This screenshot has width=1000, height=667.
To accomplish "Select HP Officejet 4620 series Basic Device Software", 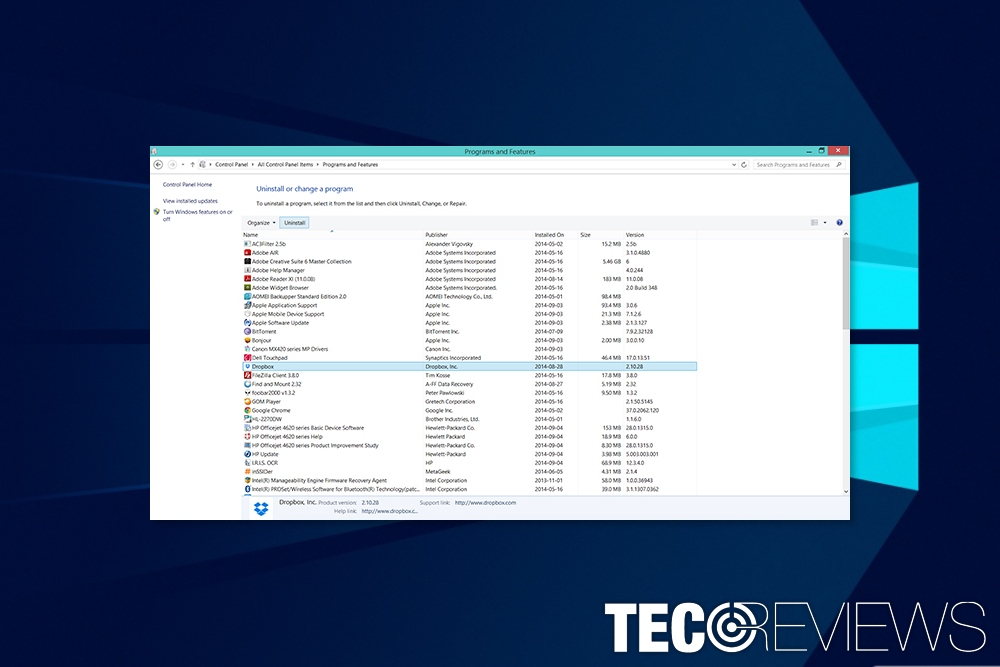I will tap(469, 428).
